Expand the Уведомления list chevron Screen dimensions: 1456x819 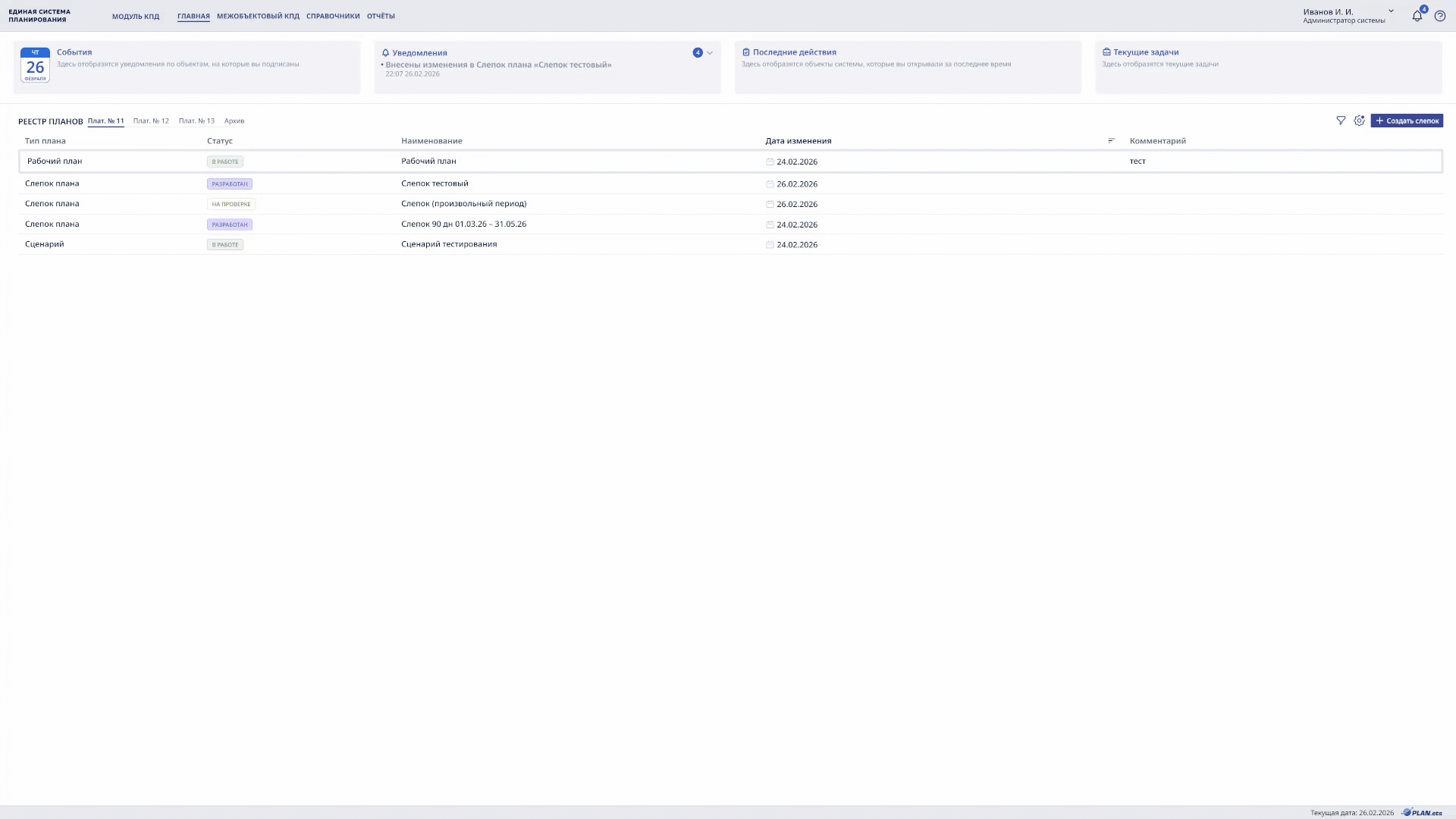[710, 53]
